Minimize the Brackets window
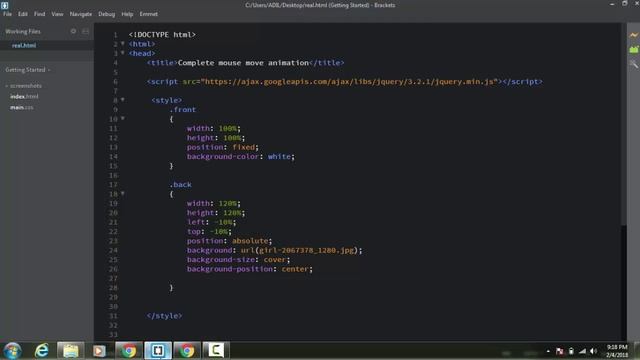The image size is (640, 360). (x=612, y=4)
